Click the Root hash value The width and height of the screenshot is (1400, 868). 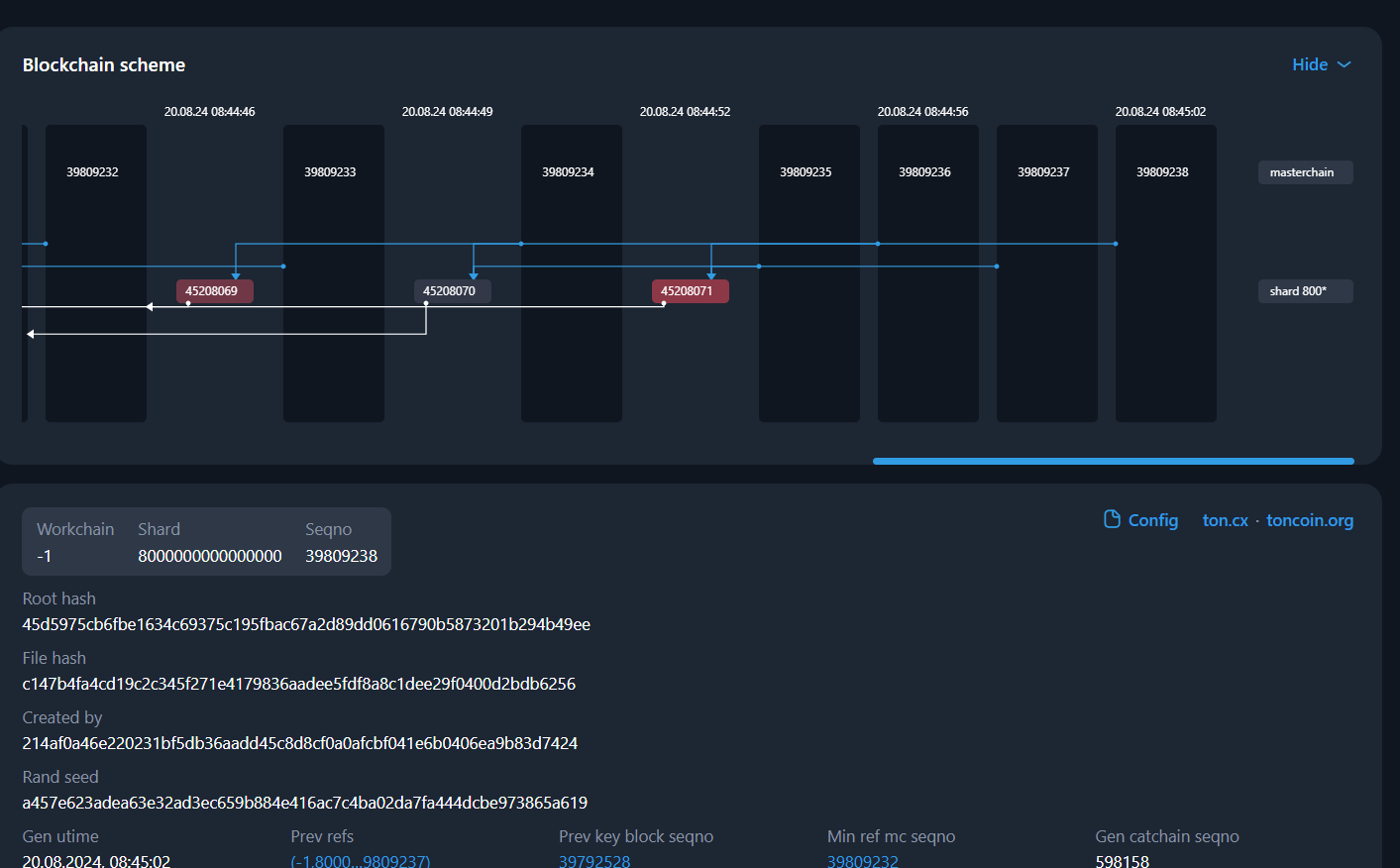coord(306,624)
